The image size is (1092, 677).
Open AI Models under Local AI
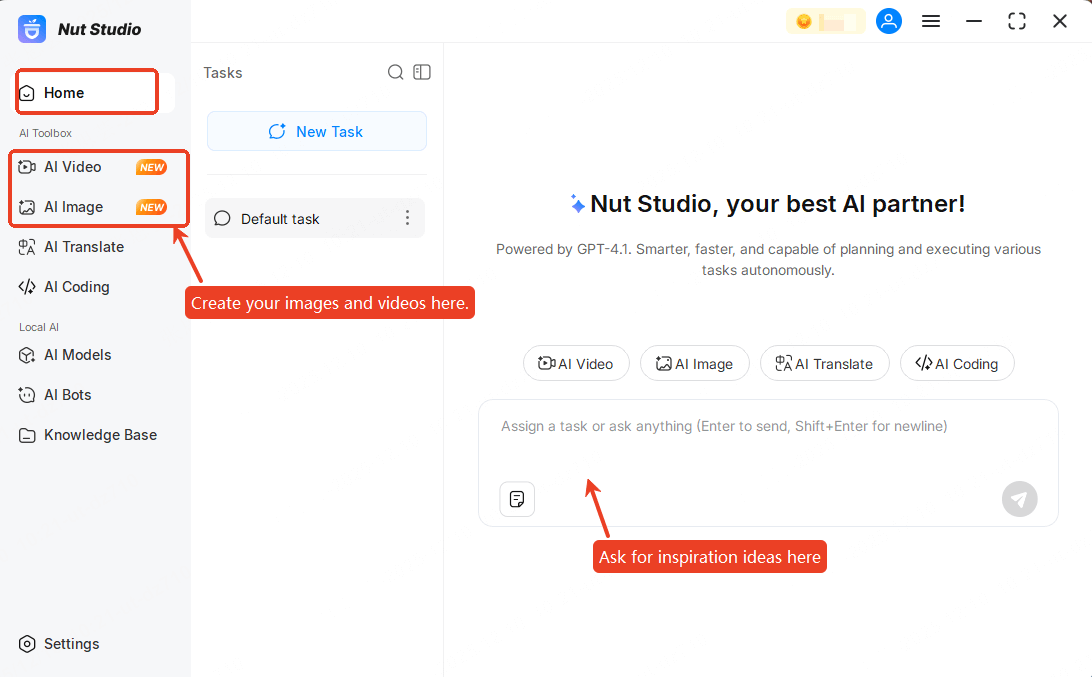pyautogui.click(x=76, y=355)
